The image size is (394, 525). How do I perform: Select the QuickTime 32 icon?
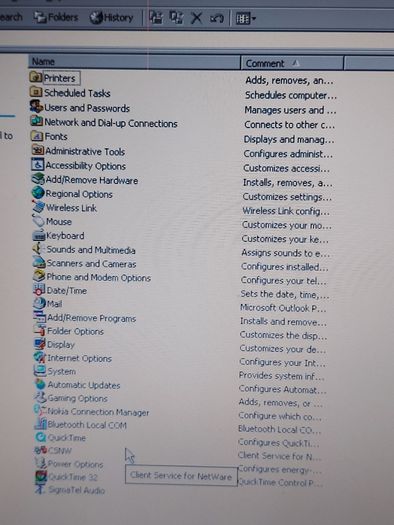[x=42, y=476]
